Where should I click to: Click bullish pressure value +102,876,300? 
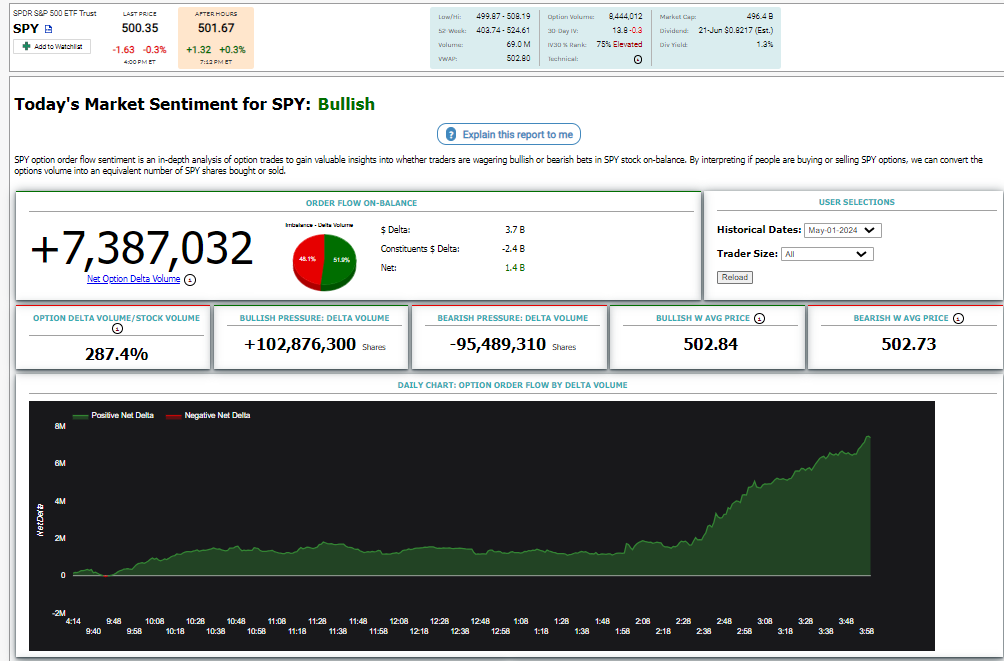click(x=300, y=345)
